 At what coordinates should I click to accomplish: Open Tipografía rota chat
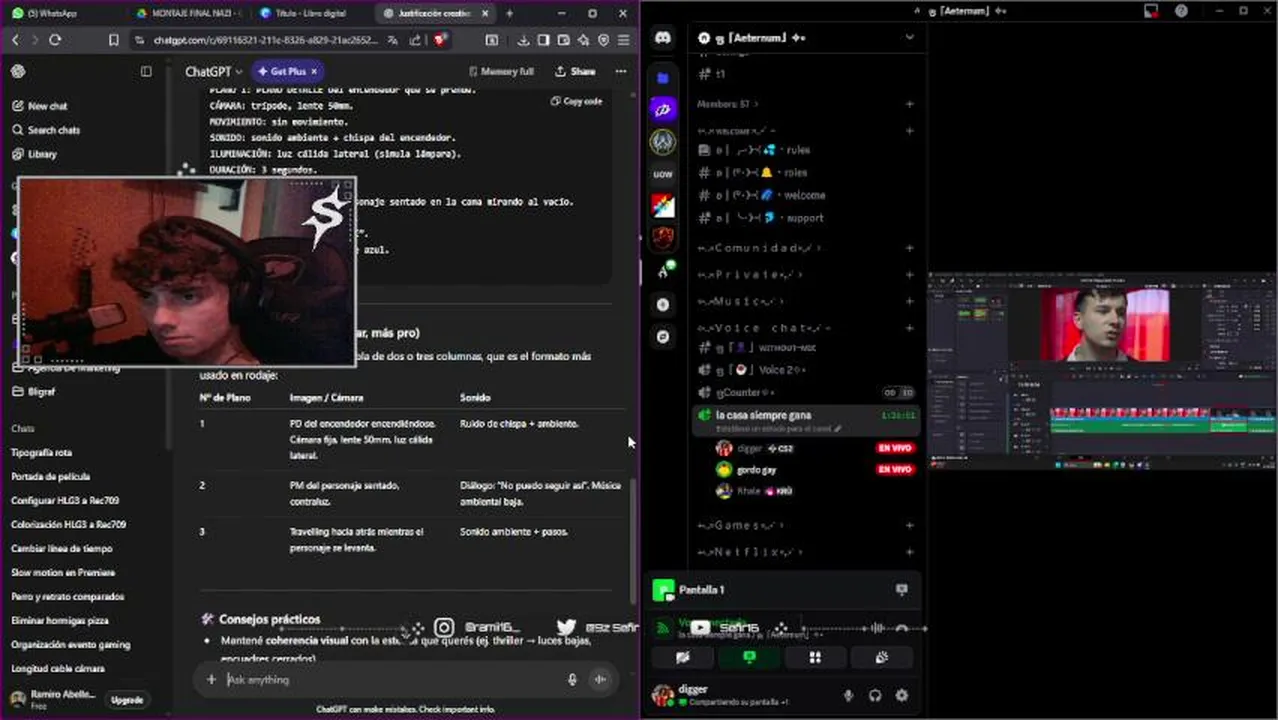pos(41,453)
